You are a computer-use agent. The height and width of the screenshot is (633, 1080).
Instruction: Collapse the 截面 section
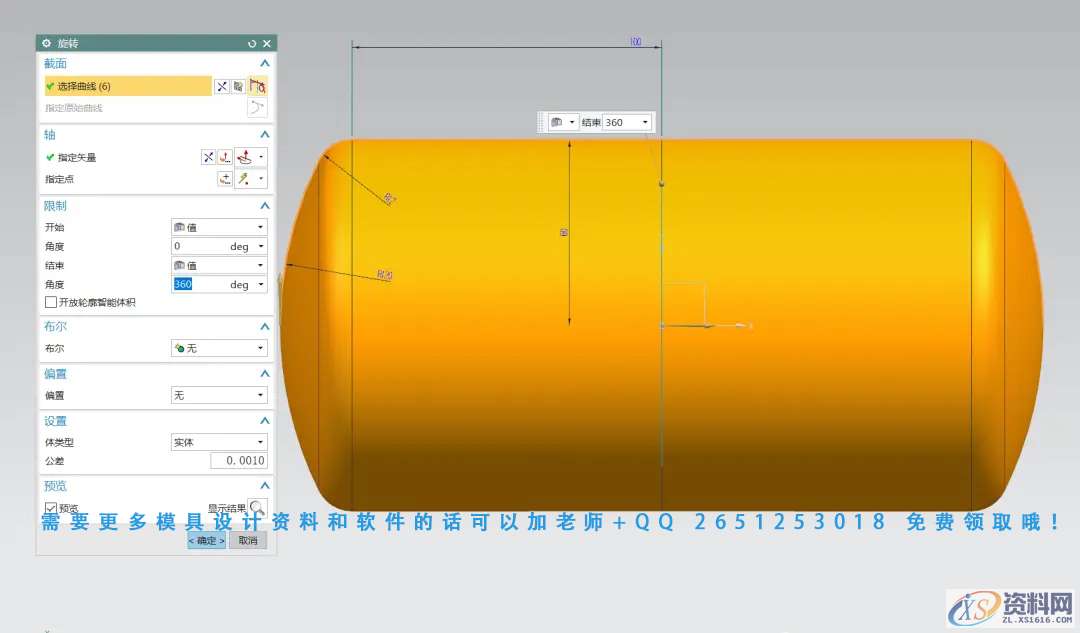coord(265,63)
